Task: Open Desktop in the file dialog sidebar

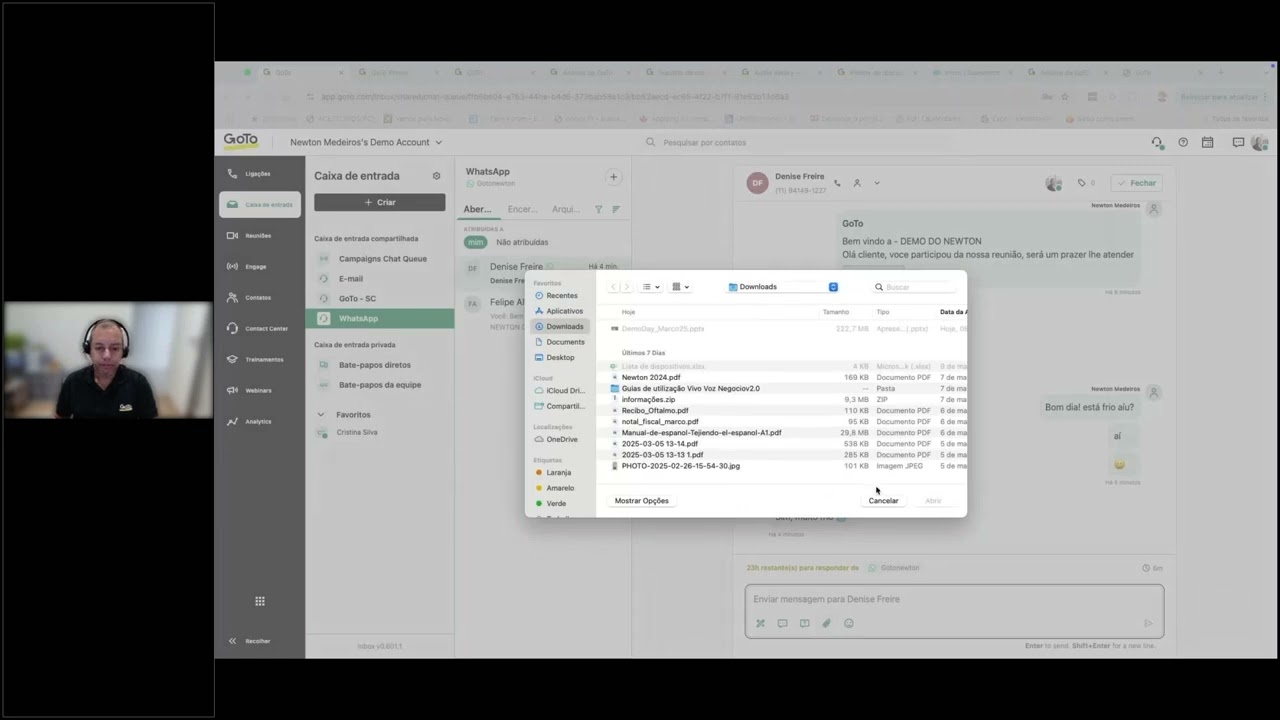Action: tap(561, 357)
